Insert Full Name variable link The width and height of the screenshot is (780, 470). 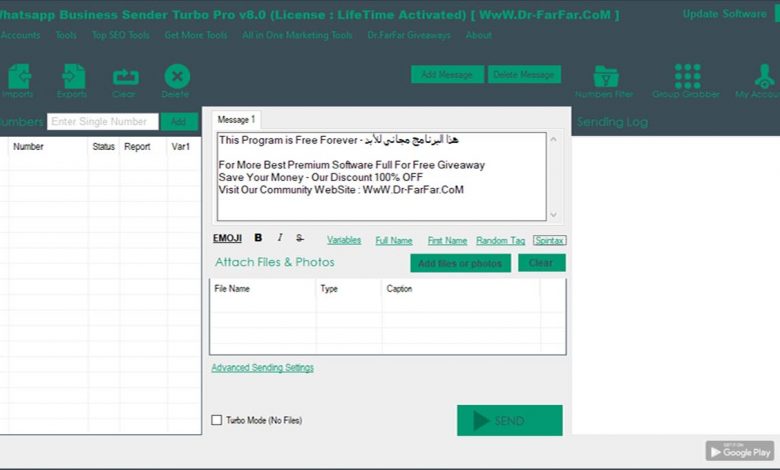pos(394,241)
